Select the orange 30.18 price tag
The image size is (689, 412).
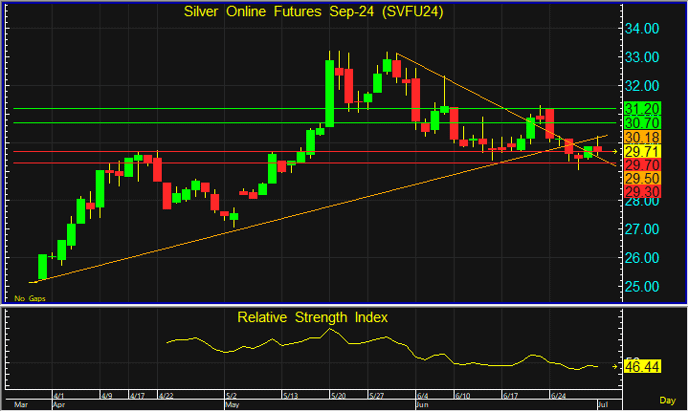coord(641,137)
